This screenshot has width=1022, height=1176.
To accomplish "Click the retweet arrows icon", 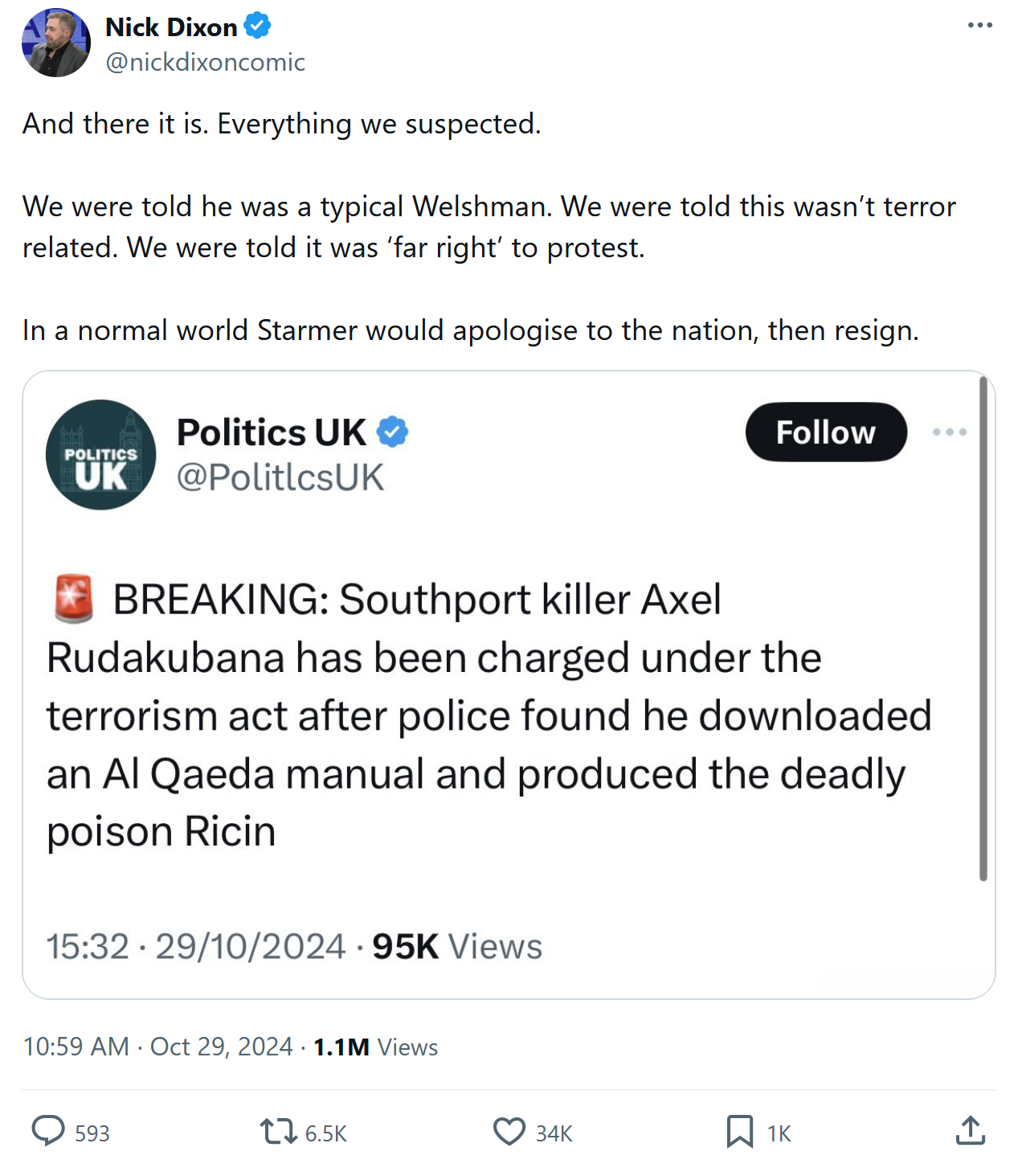I will click(x=278, y=1132).
